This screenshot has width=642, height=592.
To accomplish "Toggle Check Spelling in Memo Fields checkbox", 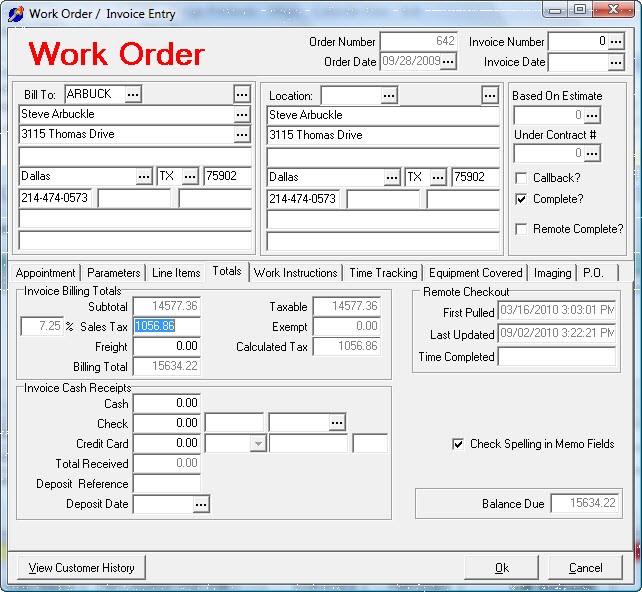I will point(458,444).
